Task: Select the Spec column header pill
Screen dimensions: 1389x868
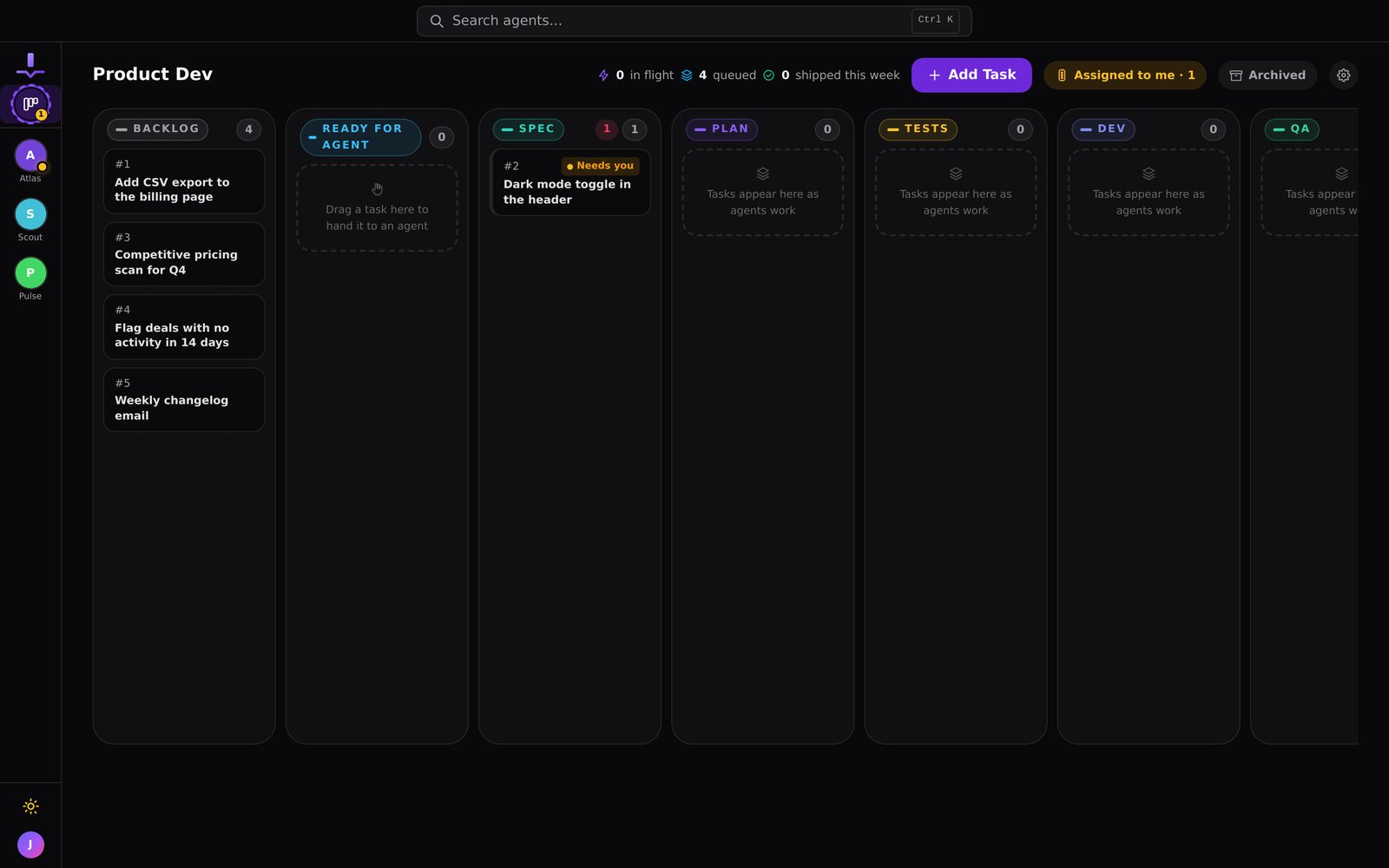Action: [x=528, y=129]
